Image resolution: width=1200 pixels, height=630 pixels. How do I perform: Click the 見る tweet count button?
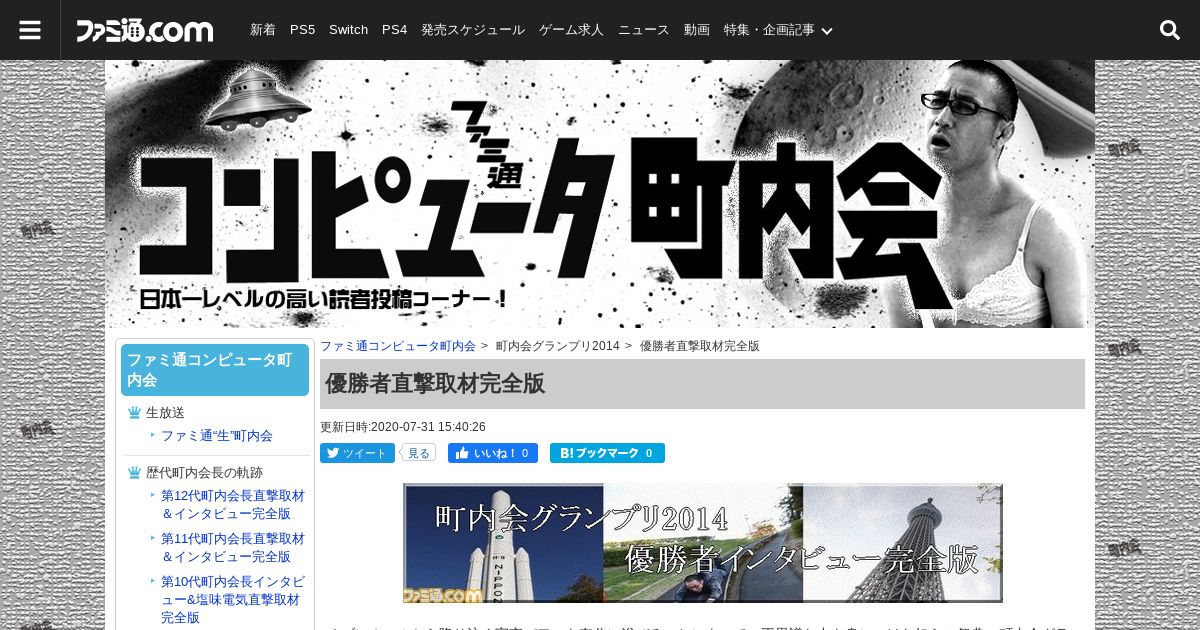[x=419, y=453]
